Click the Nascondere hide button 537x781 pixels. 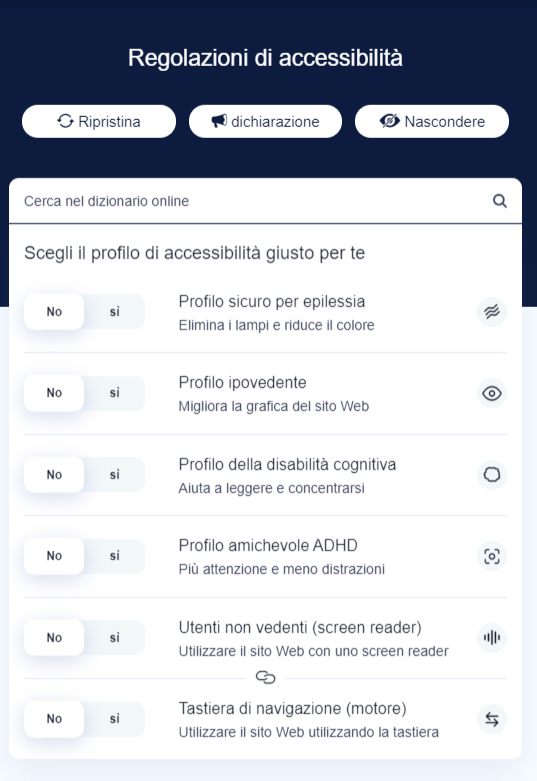pos(432,122)
